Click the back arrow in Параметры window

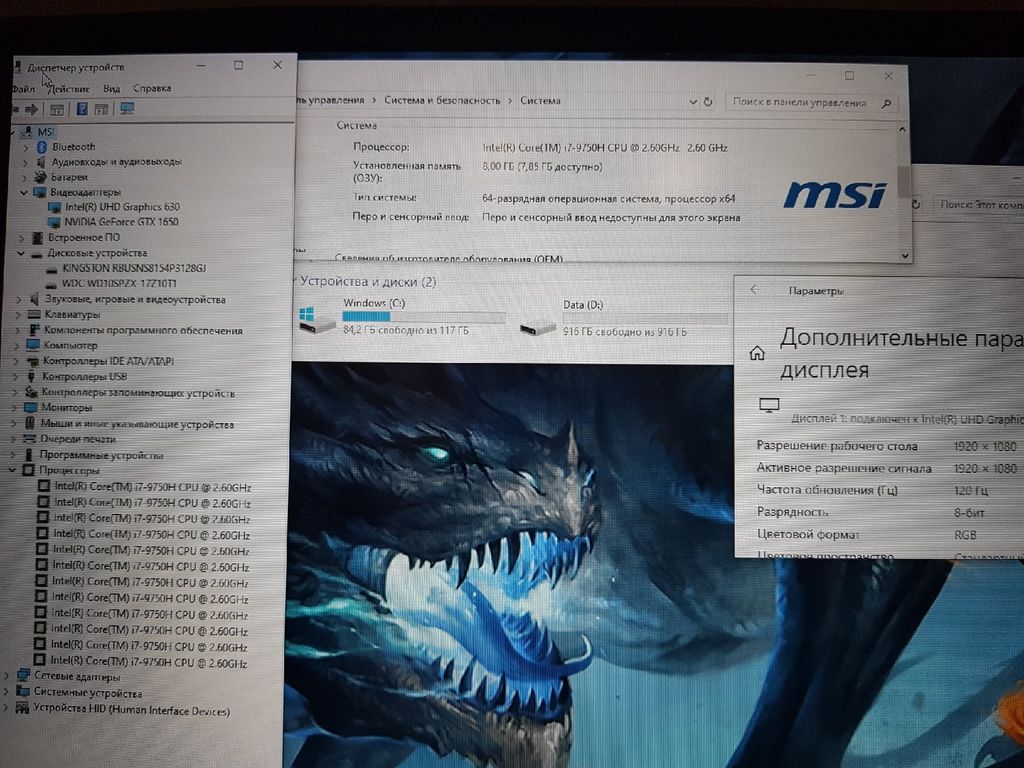click(754, 289)
